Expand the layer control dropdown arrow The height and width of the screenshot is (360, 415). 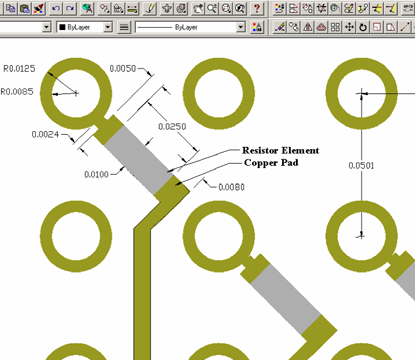47,27
